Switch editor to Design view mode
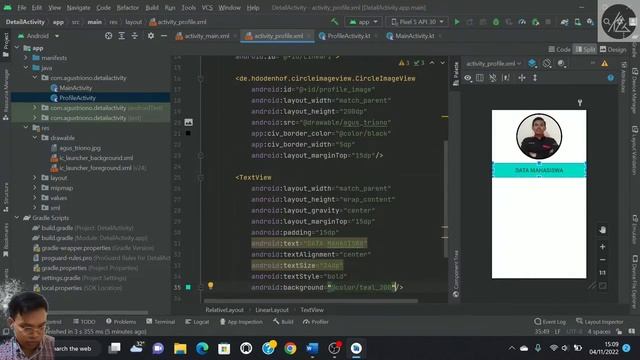The width and height of the screenshot is (640, 360). tap(613, 49)
